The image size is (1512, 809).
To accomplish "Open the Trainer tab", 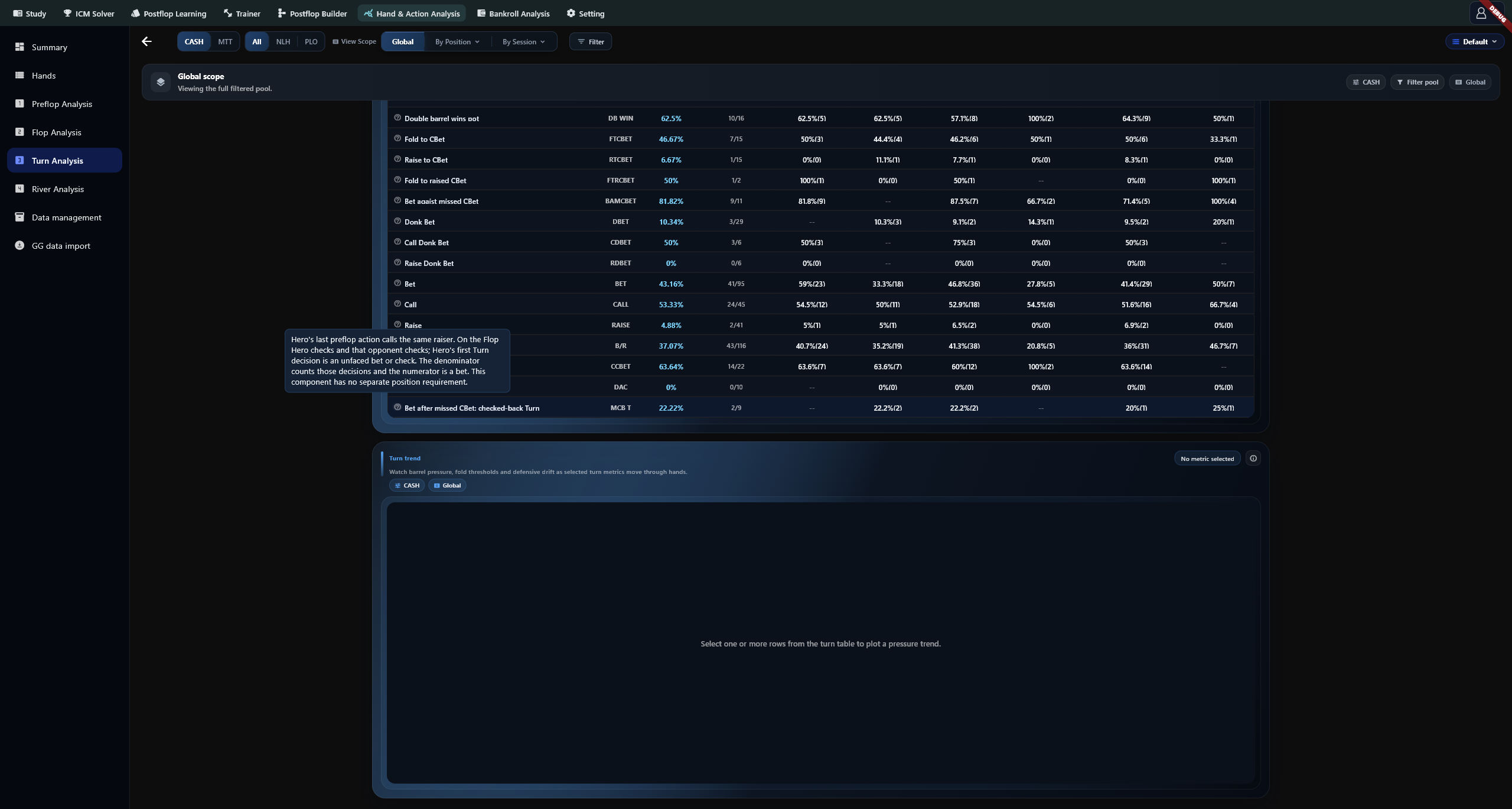I will tap(242, 13).
